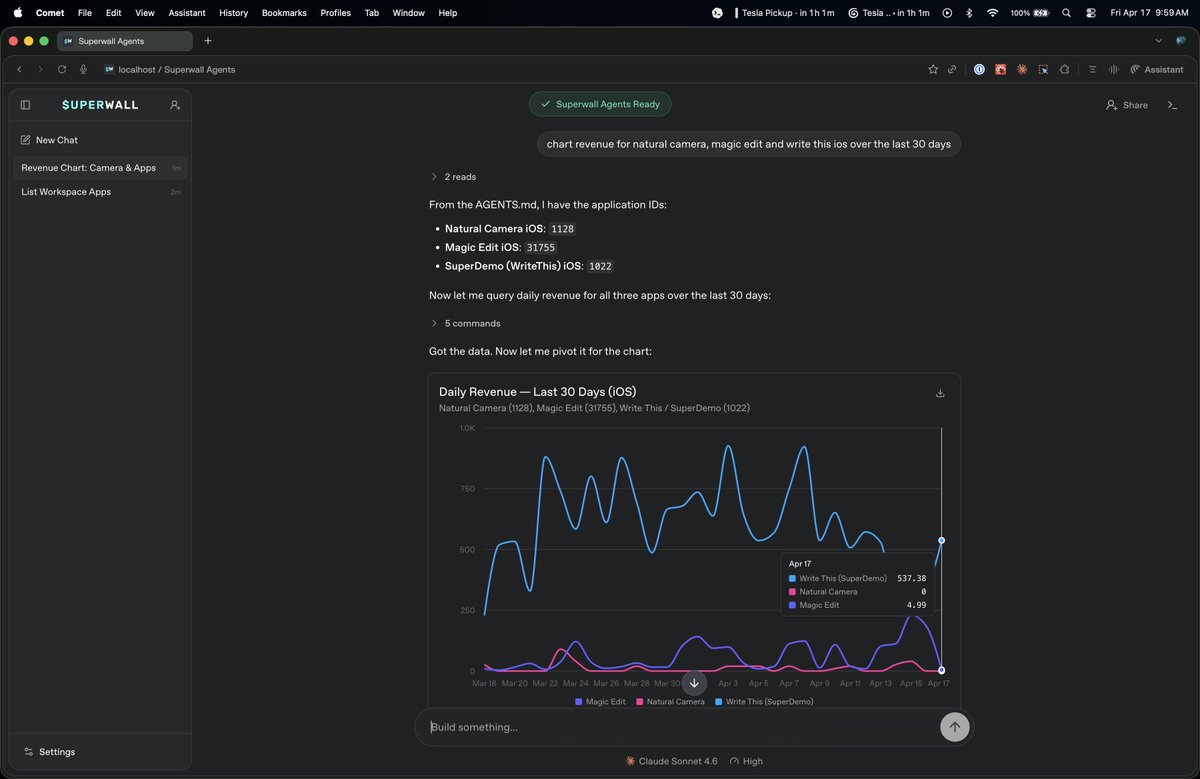Open the Claude Sonnet 4.6 model selector

coord(671,761)
